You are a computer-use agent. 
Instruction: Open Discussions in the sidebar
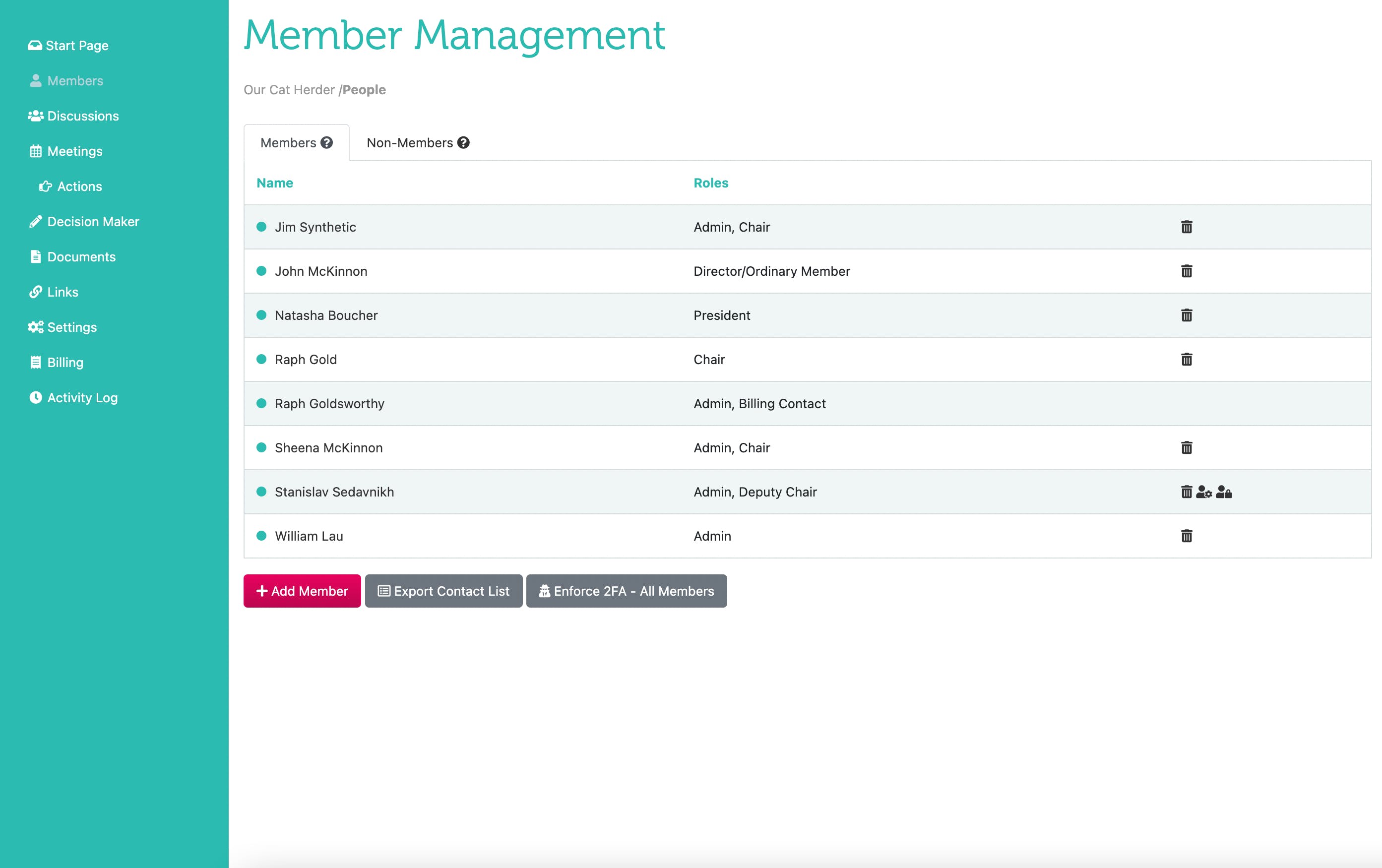[83, 116]
